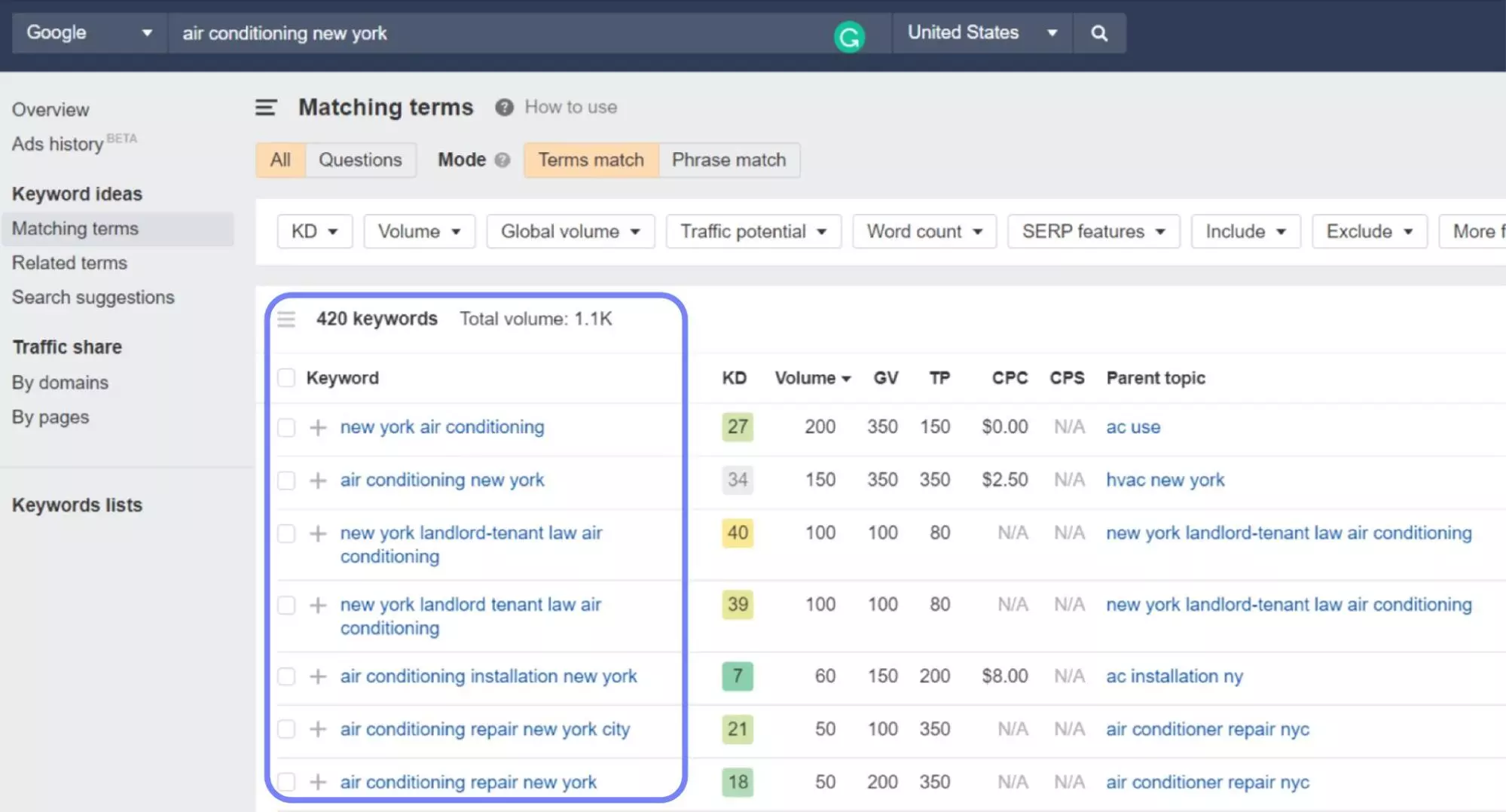Select the All tab
The image size is (1506, 812).
[x=280, y=160]
